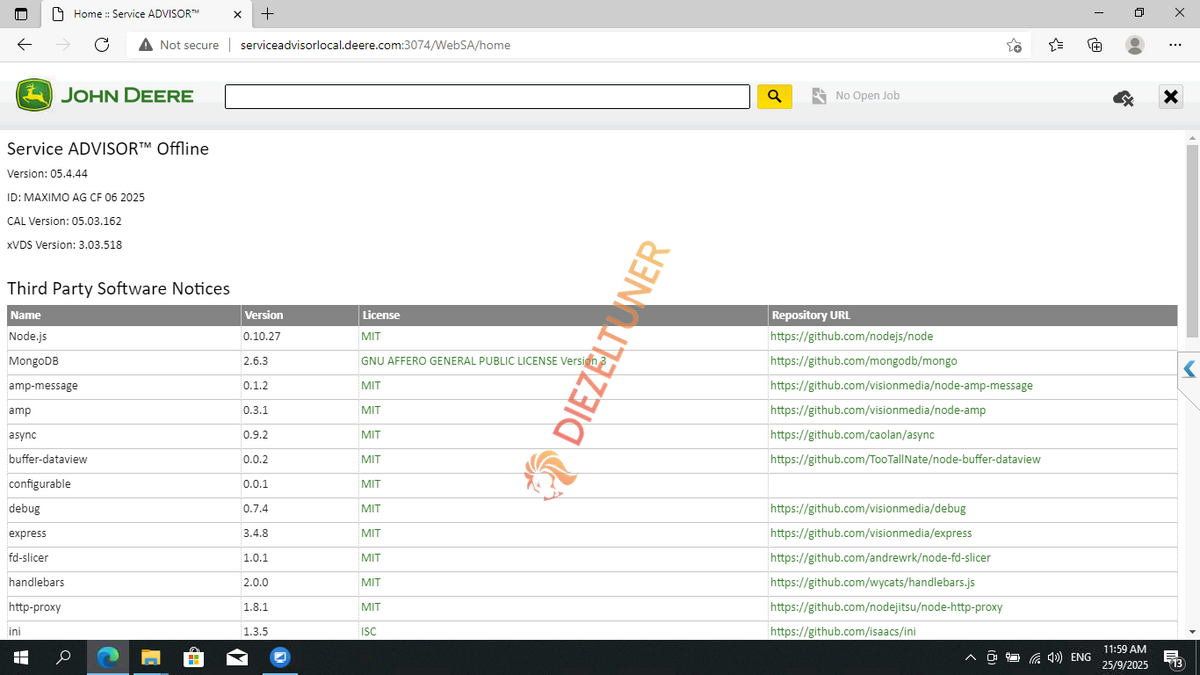The height and width of the screenshot is (675, 1200).
Task: Open the browser Settings and more menu
Action: pos(1175,45)
